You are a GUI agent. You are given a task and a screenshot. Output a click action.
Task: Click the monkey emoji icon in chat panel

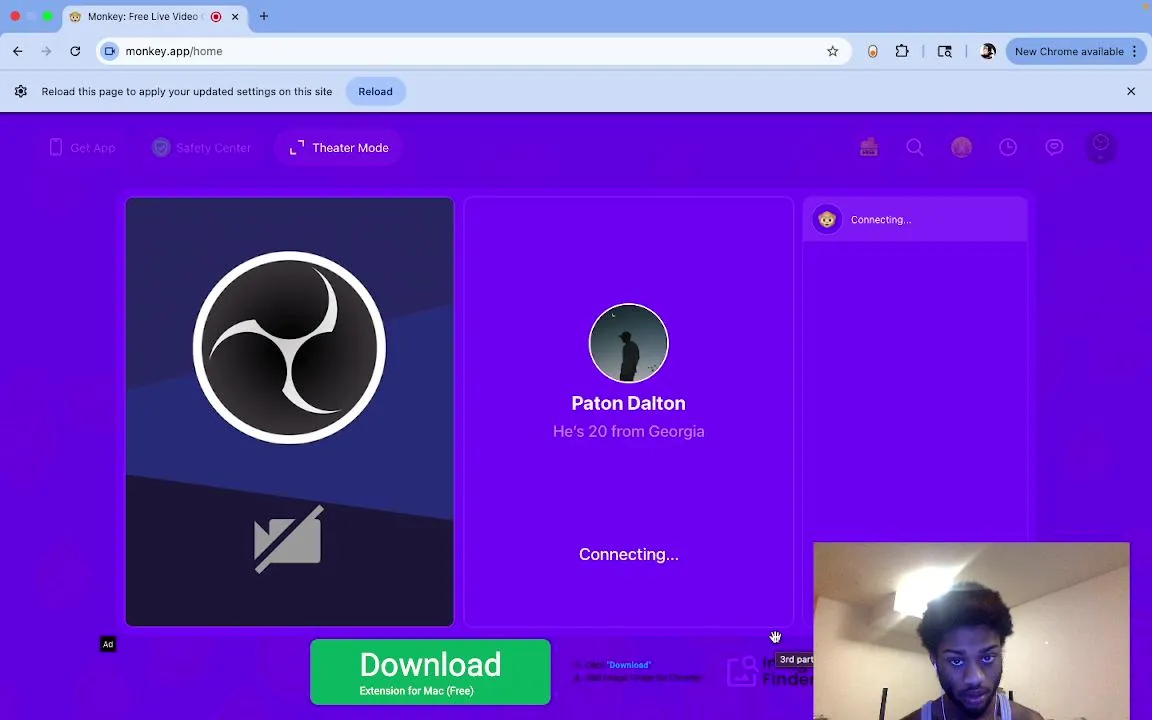(x=827, y=220)
